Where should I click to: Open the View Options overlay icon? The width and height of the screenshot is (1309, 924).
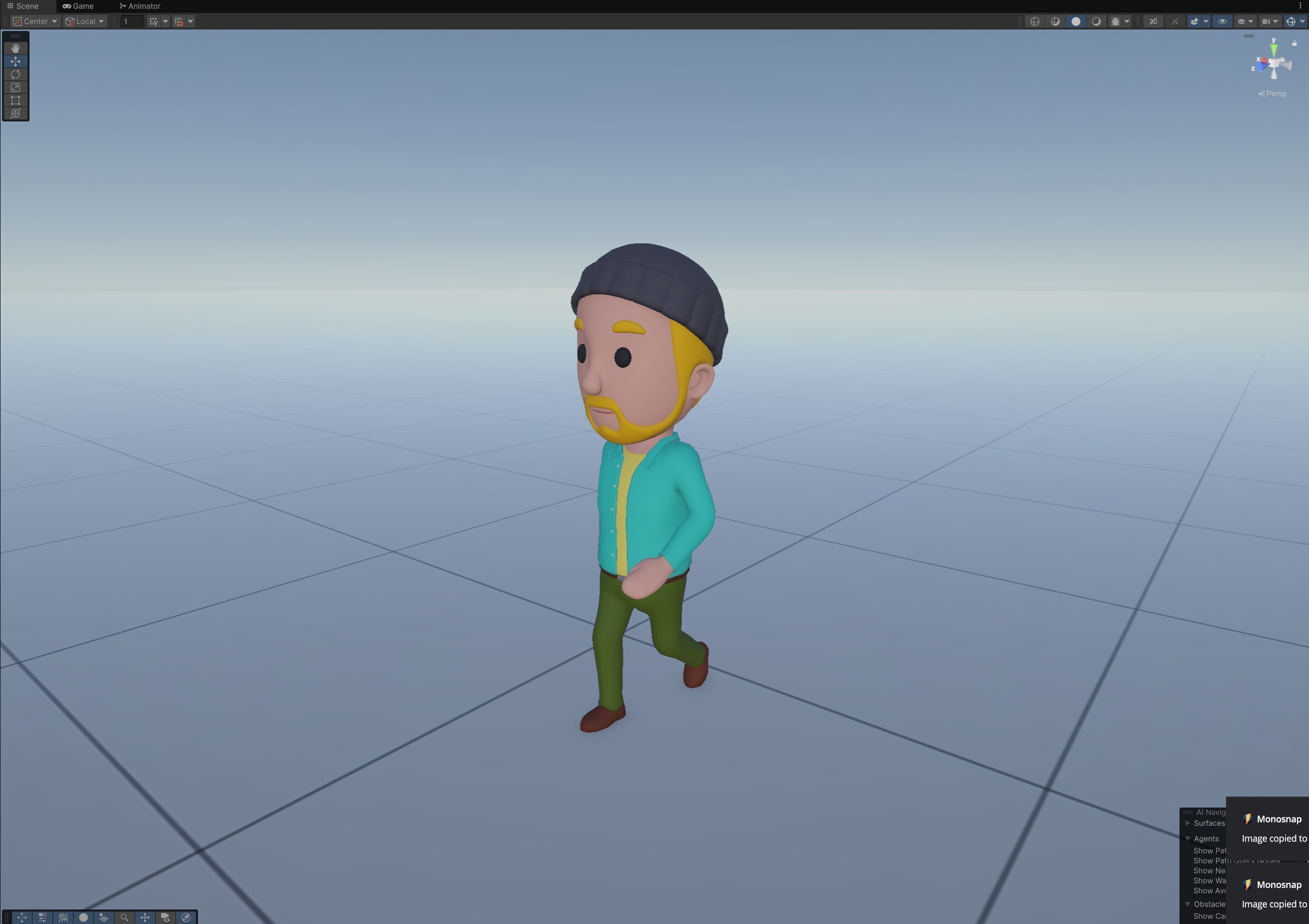click(104, 917)
